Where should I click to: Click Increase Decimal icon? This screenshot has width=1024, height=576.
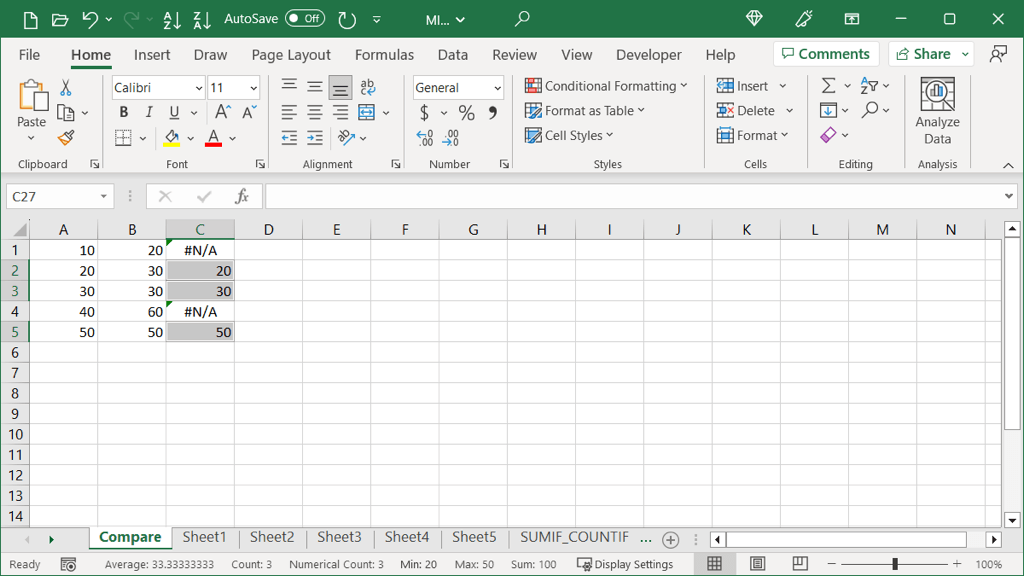(424, 138)
